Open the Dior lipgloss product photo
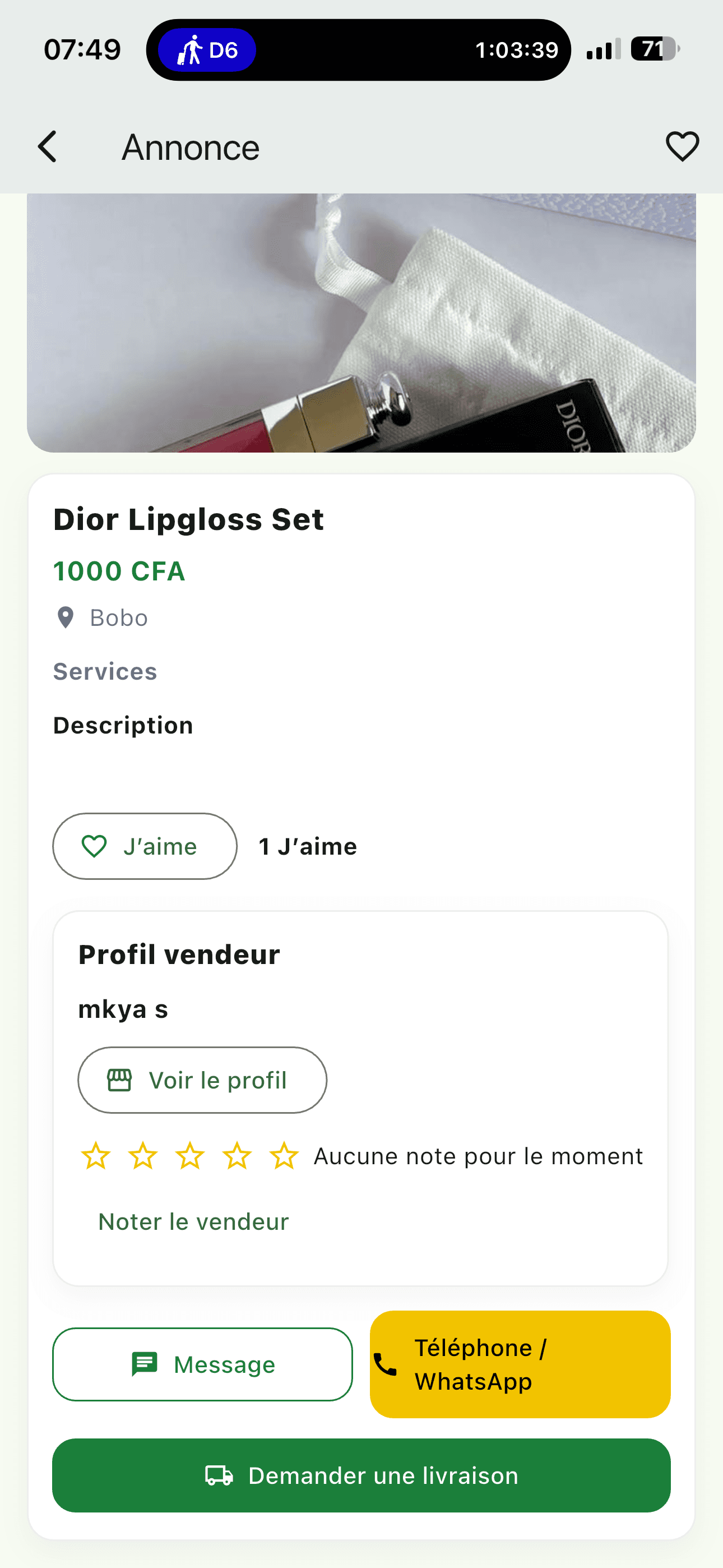This screenshot has height=1568, width=723. coord(361,322)
